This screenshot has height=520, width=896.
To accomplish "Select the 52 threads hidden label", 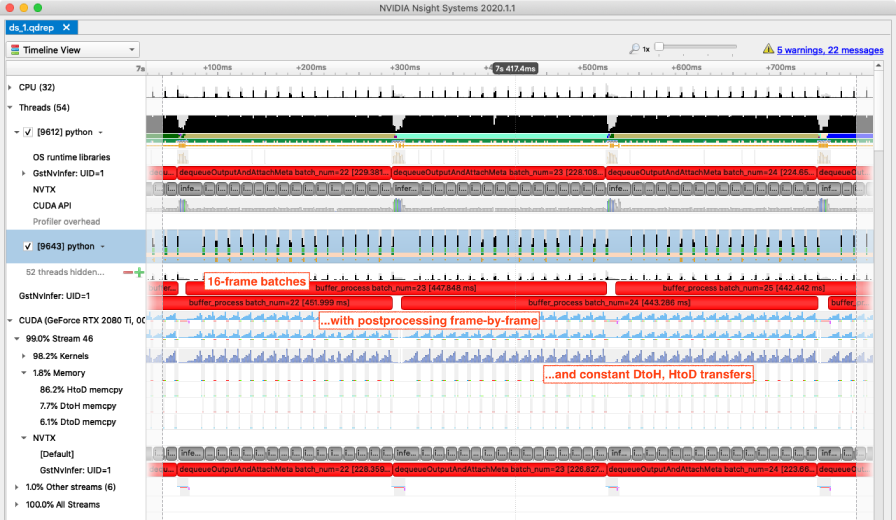I will (65, 272).
